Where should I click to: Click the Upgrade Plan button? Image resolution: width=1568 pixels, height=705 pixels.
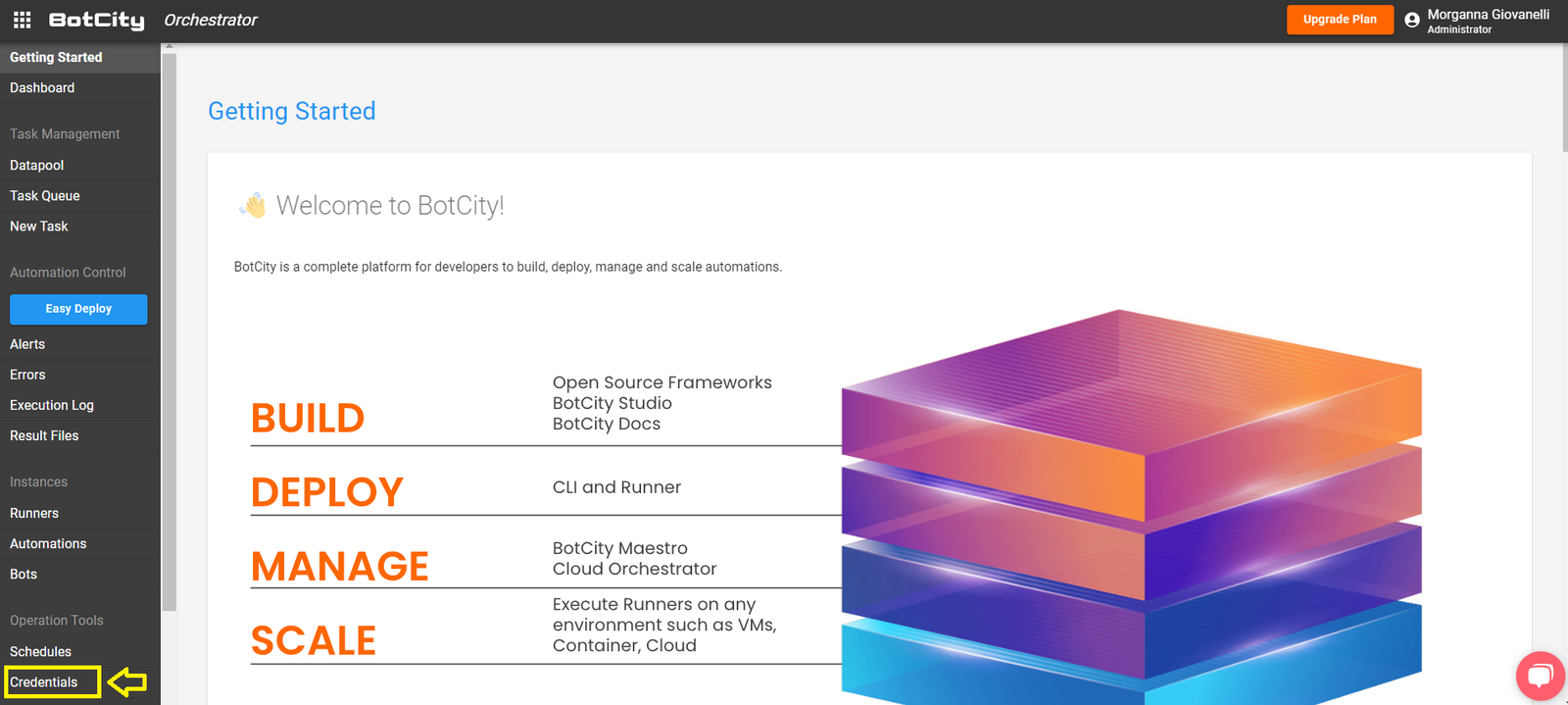(x=1340, y=20)
